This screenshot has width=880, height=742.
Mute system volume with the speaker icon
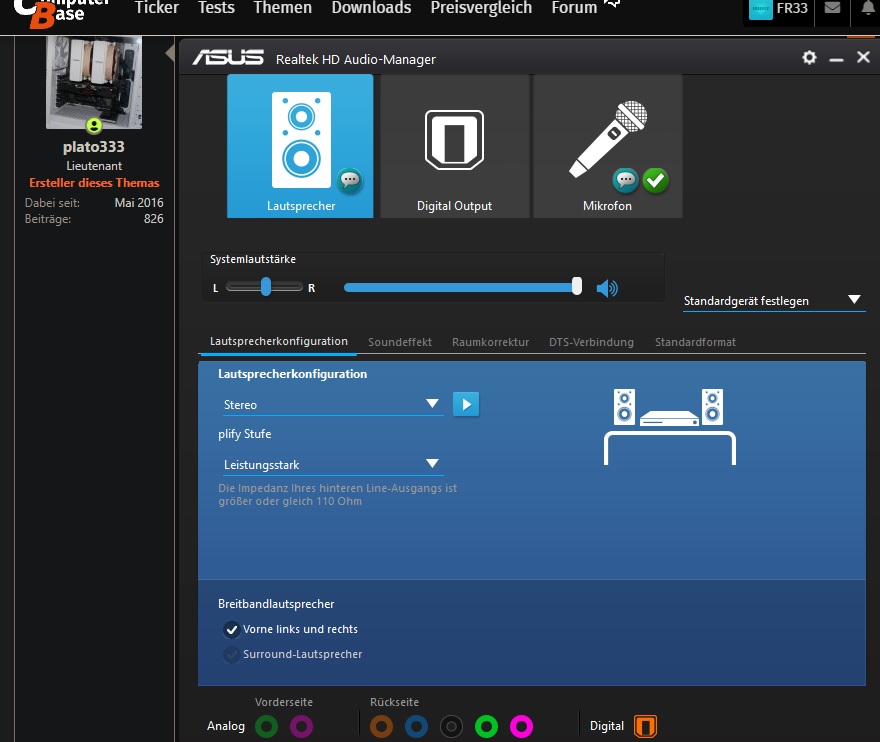607,288
